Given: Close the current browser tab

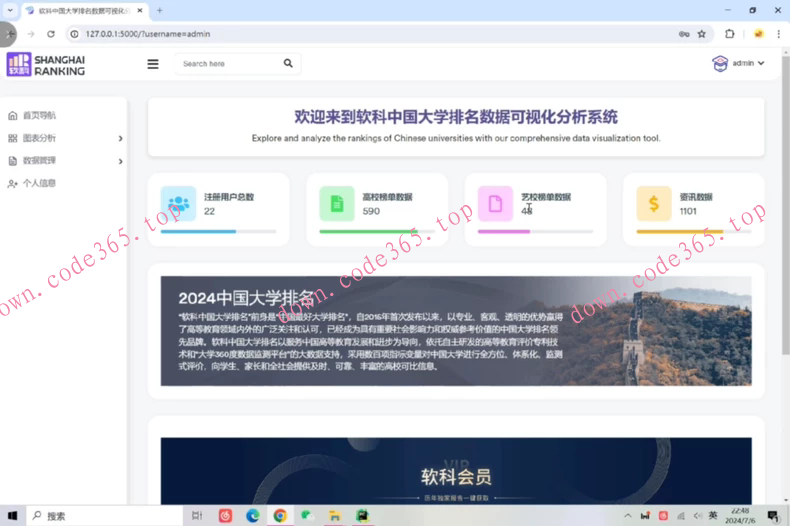Looking at the screenshot, I should 140,10.
